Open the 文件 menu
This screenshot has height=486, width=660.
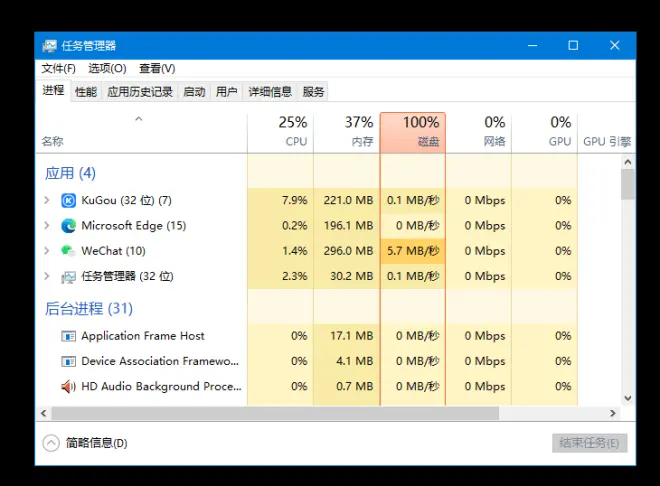click(58, 68)
